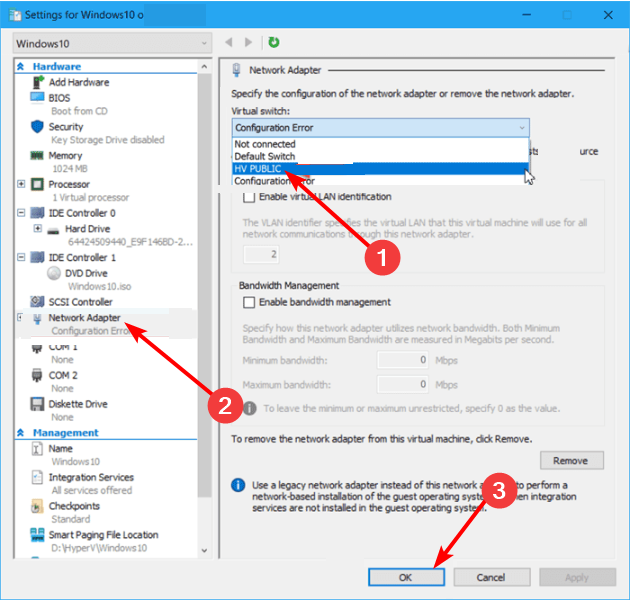Viewport: 634px width, 600px height.
Task: Click the green refresh icon
Action: pos(274,42)
